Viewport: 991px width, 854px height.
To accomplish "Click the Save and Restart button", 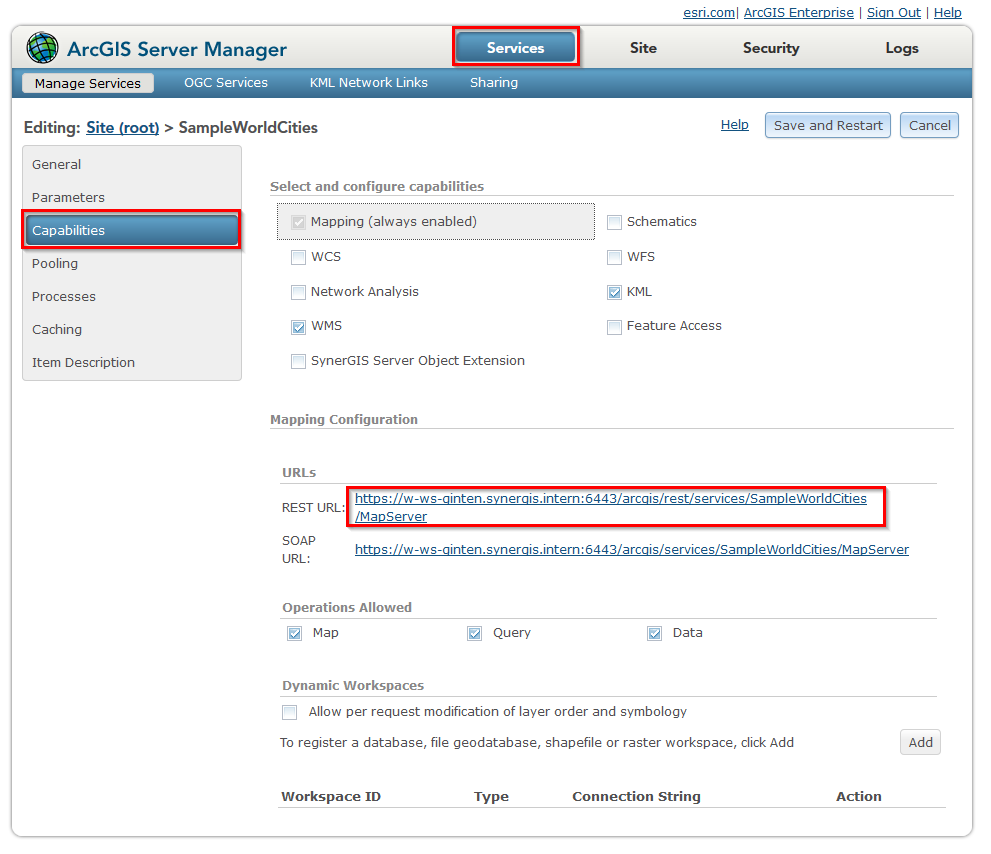I will pyautogui.click(x=827, y=125).
